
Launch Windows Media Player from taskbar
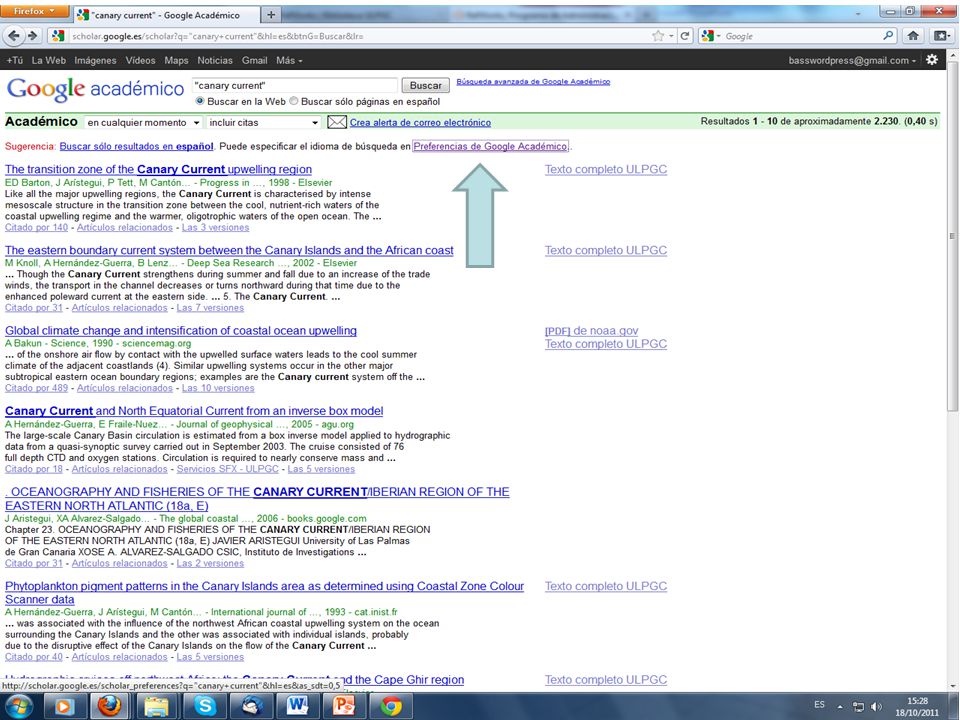point(64,707)
